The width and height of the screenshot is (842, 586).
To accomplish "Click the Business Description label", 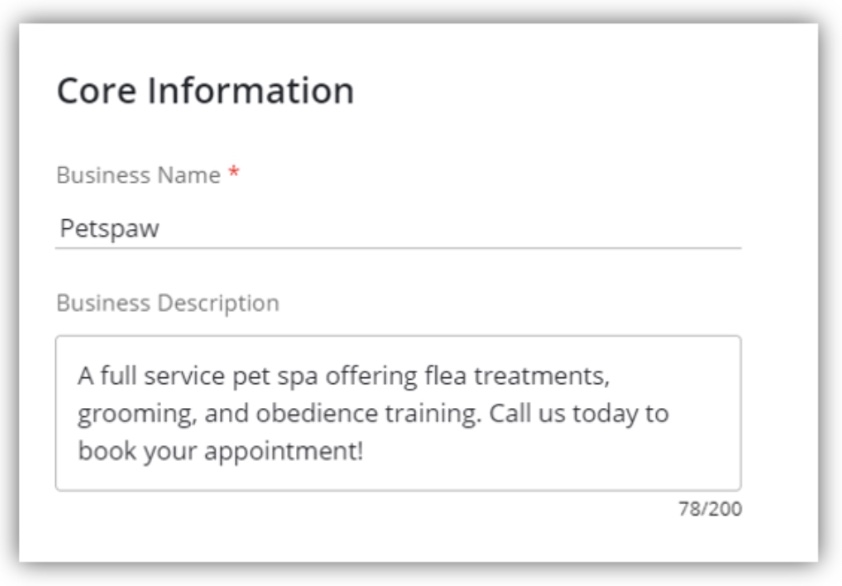I will (167, 303).
